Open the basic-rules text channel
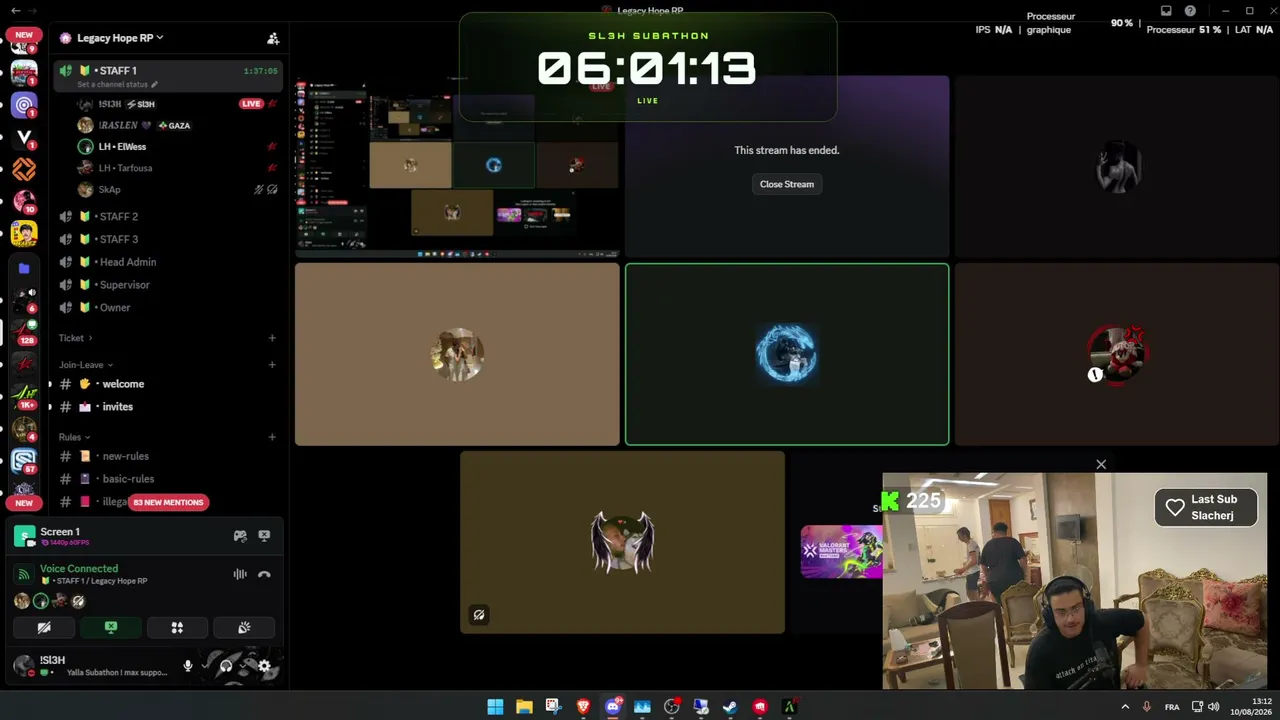The width and height of the screenshot is (1280, 720). coord(168,479)
